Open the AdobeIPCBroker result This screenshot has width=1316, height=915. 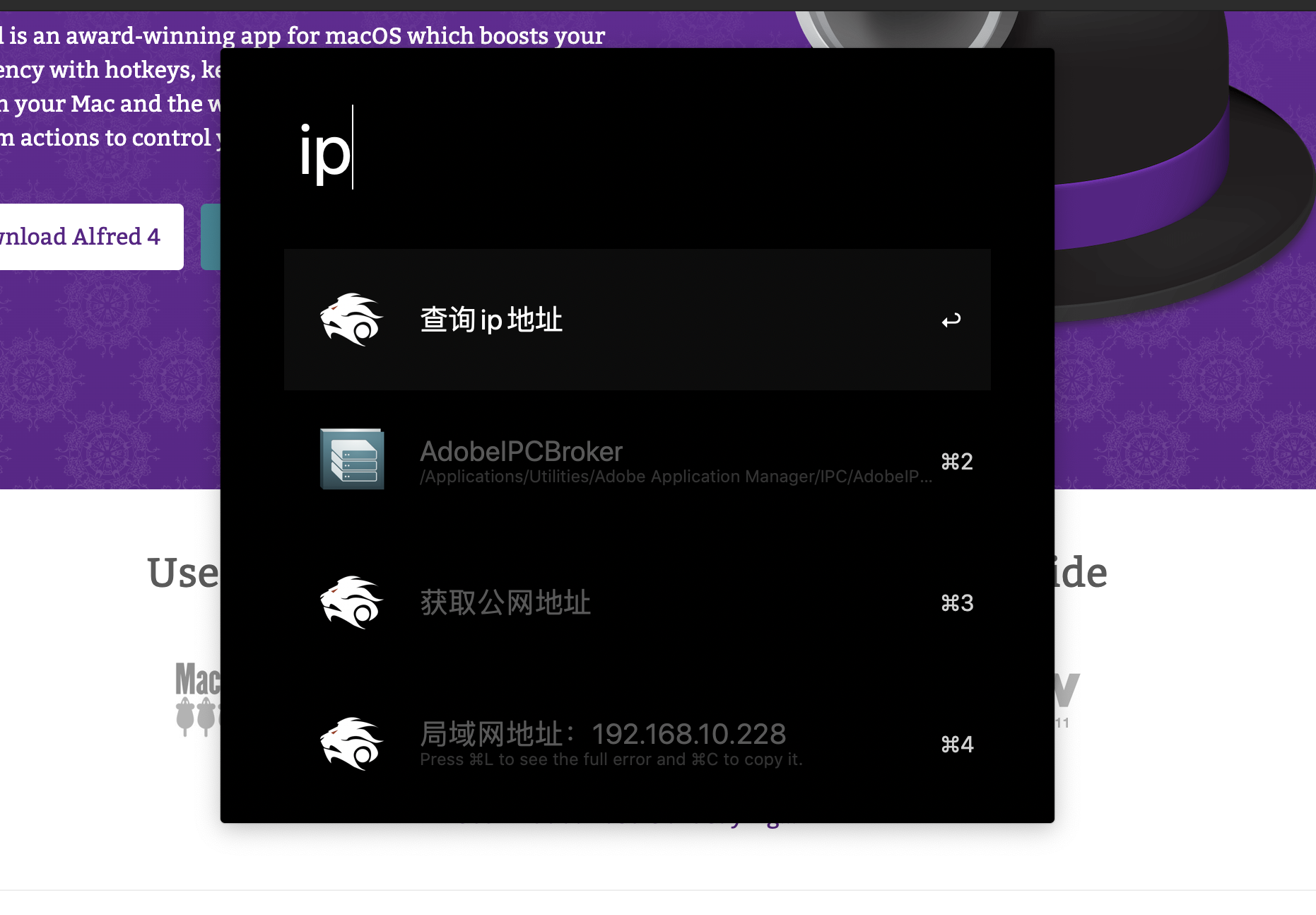click(637, 461)
